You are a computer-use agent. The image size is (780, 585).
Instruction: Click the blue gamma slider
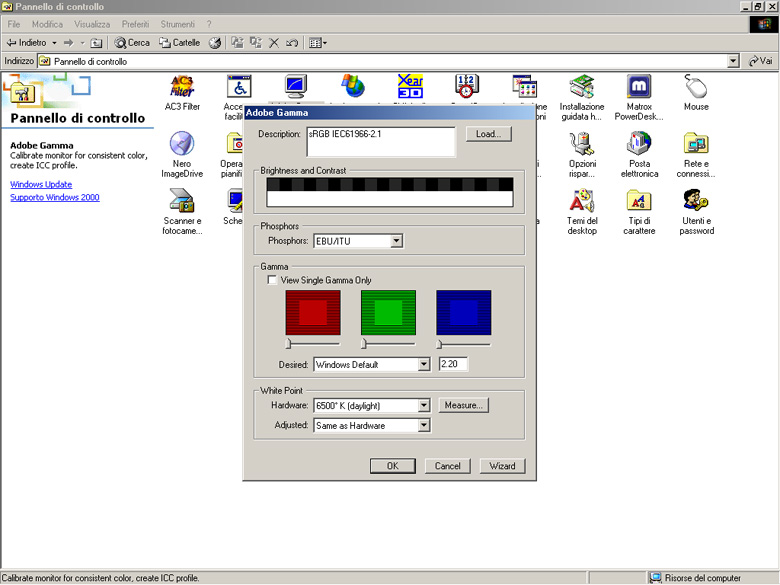pyautogui.click(x=464, y=344)
